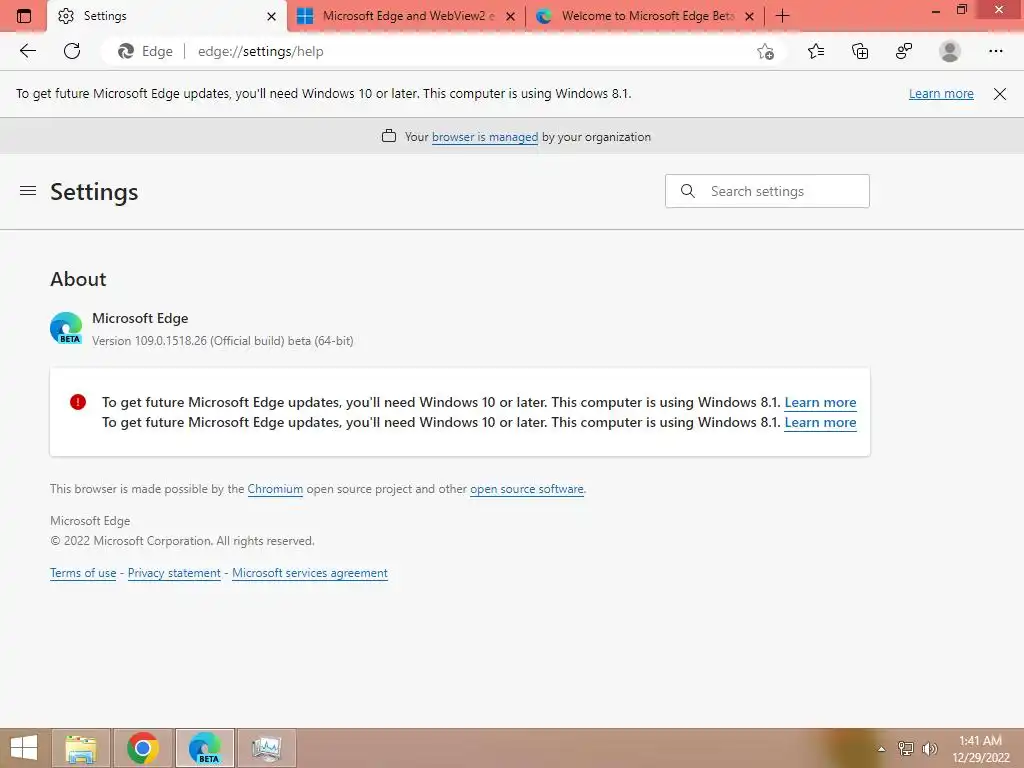Switch to Welcome to Microsoft Edge Beta tab
Viewport: 1024px width, 768px height.
[645, 16]
